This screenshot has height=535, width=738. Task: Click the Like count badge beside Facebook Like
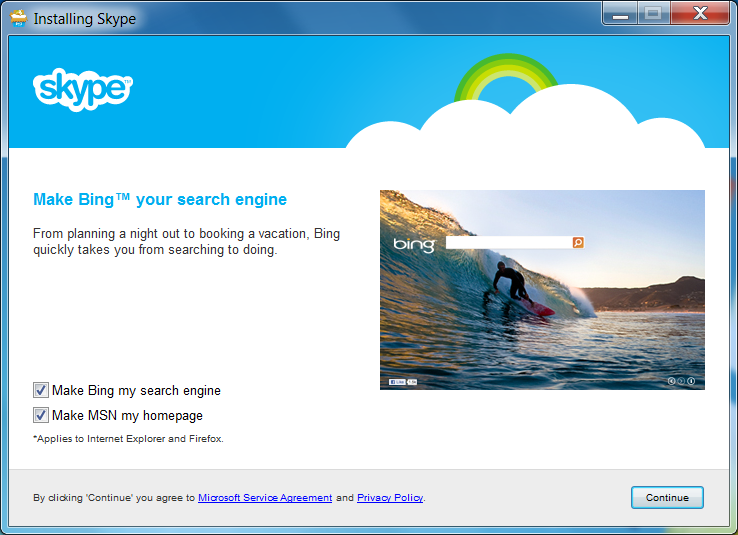pos(412,382)
